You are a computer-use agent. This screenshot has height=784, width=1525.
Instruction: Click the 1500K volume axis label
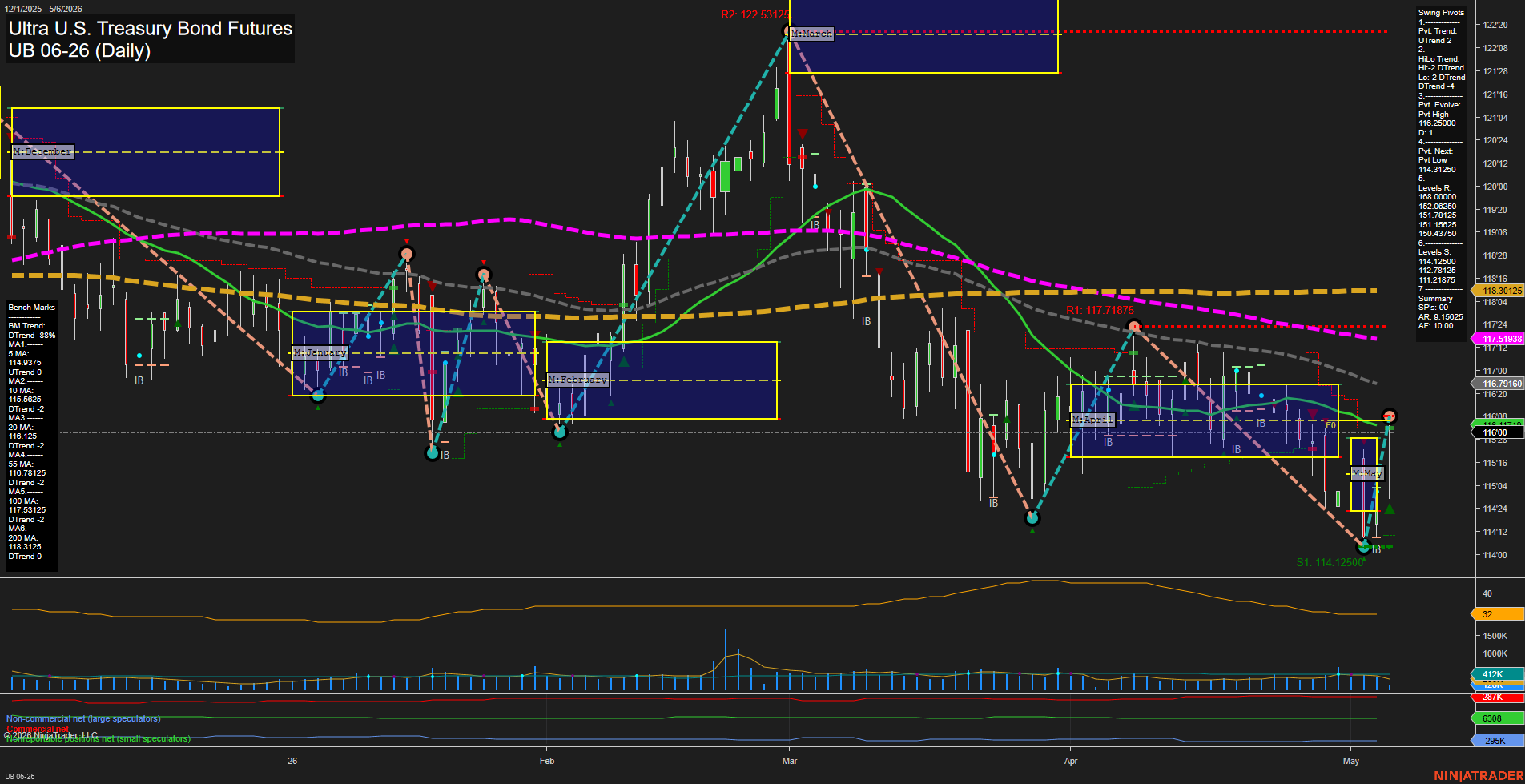pyautogui.click(x=1495, y=636)
